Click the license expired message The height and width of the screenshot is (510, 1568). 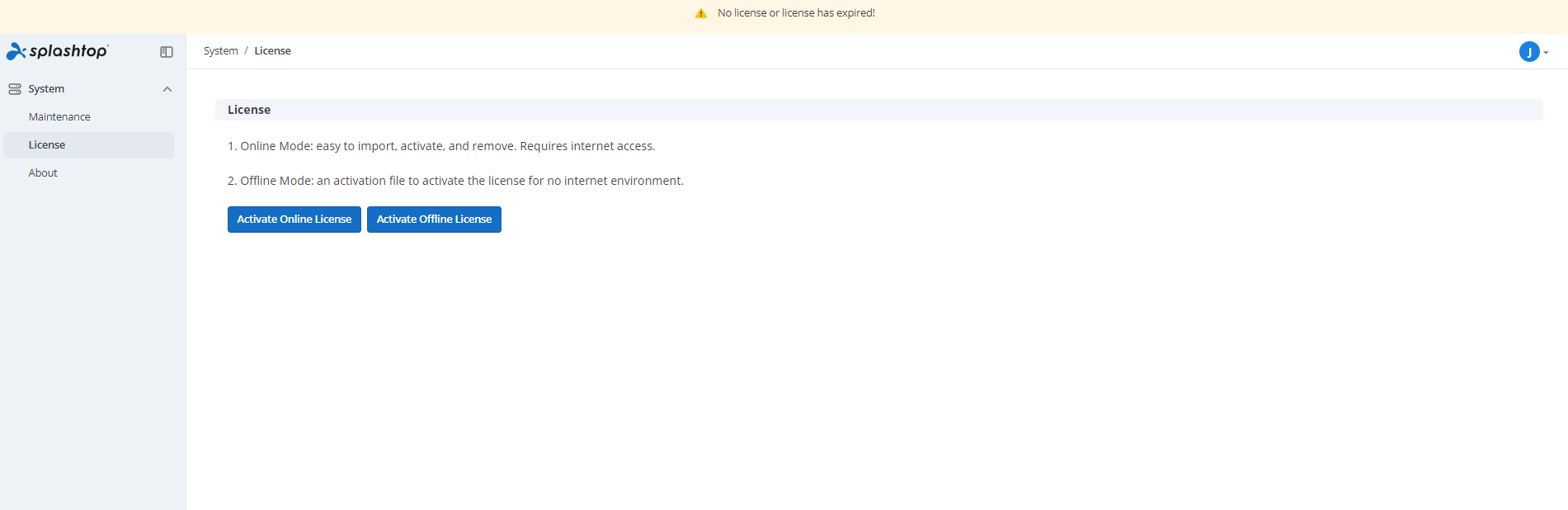coord(796,13)
